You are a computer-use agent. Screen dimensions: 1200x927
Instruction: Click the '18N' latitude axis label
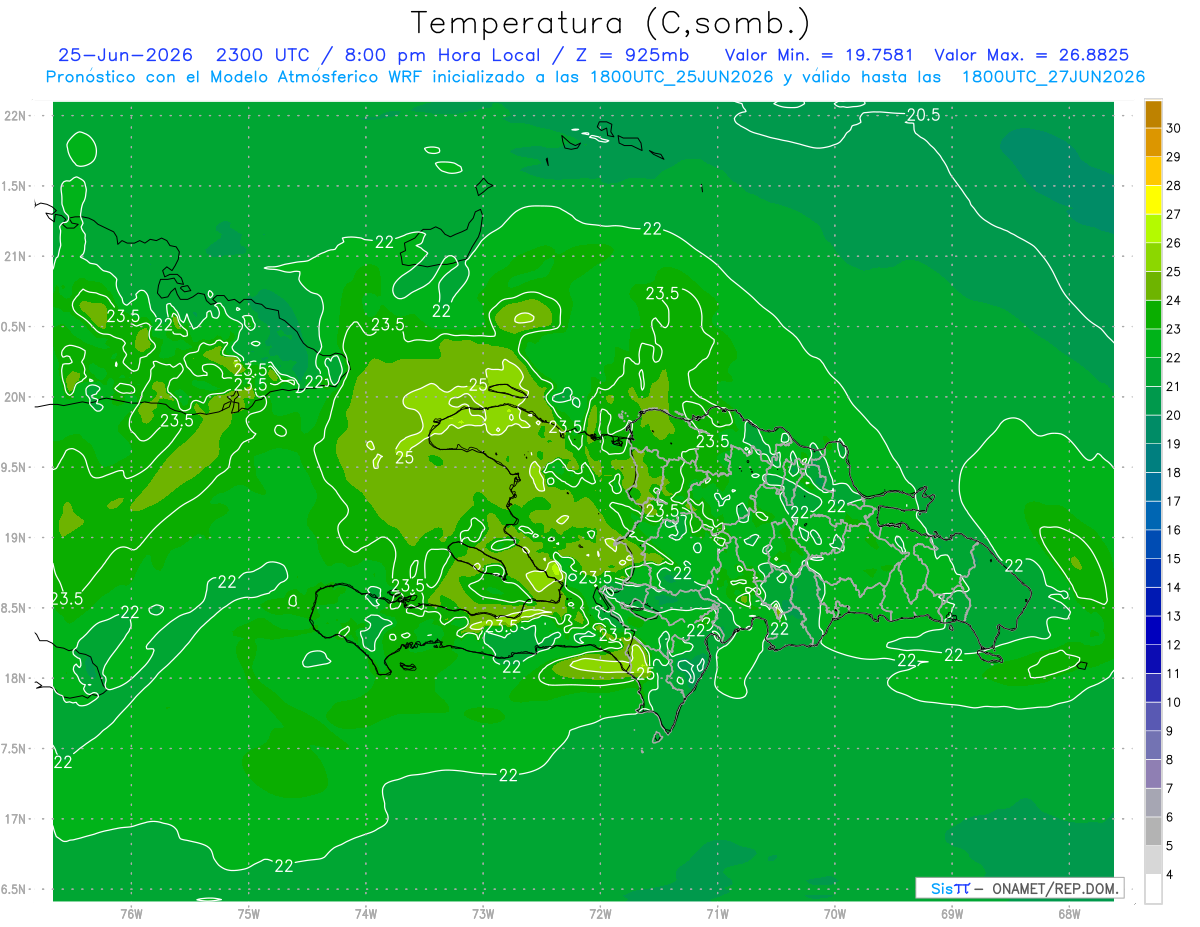click(16, 678)
